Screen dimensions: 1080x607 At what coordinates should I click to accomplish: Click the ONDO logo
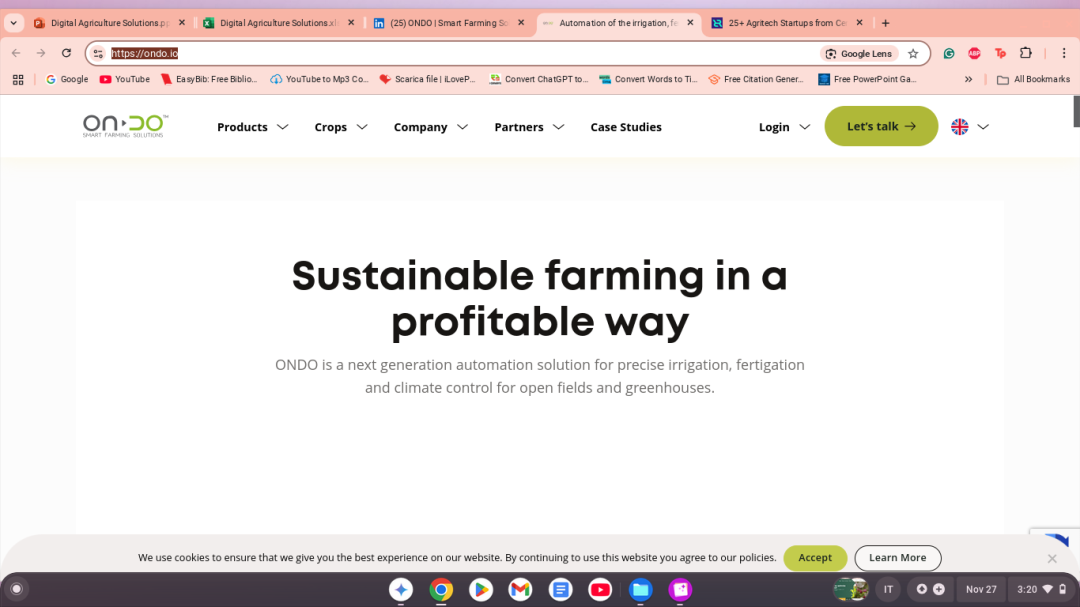pos(125,125)
